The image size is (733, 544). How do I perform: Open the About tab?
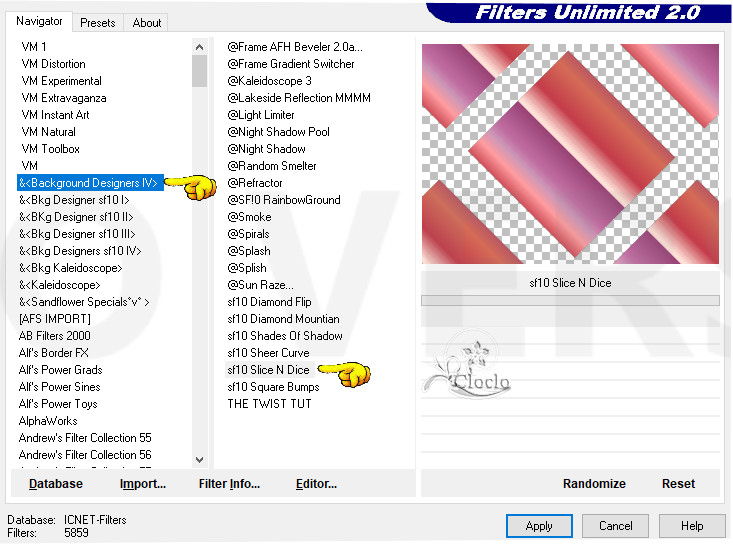147,22
